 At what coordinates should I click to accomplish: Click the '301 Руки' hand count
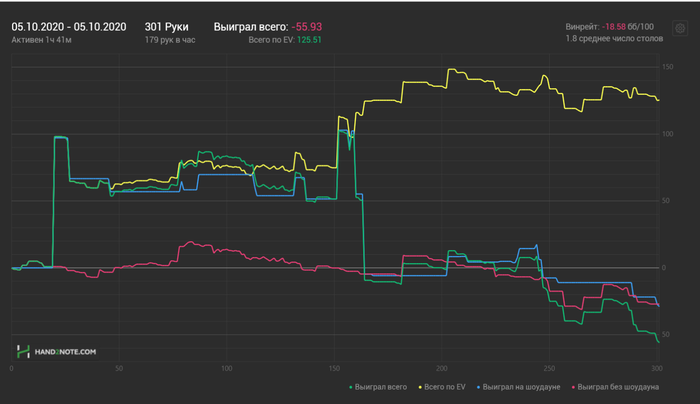(167, 27)
